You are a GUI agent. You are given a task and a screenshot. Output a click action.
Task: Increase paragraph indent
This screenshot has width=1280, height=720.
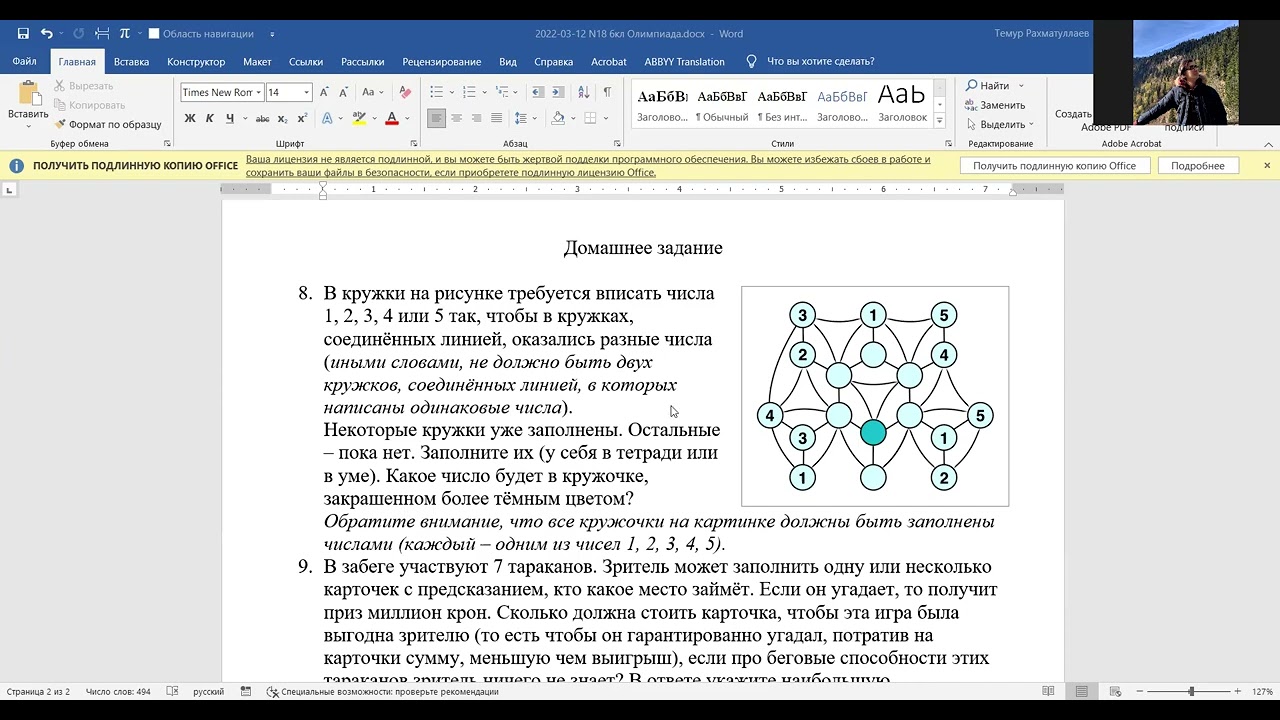(x=560, y=92)
